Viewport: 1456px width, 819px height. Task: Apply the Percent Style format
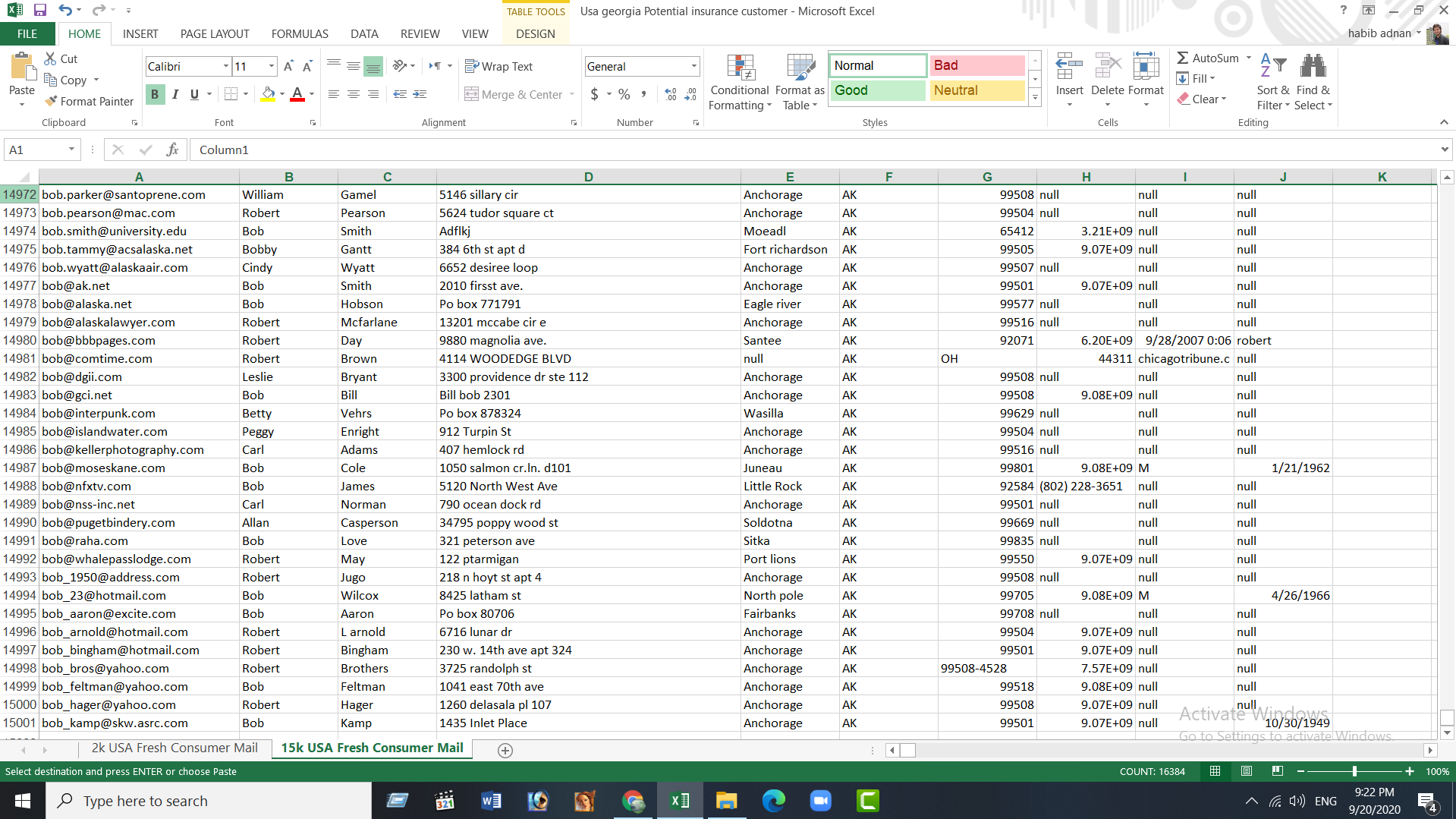[624, 94]
